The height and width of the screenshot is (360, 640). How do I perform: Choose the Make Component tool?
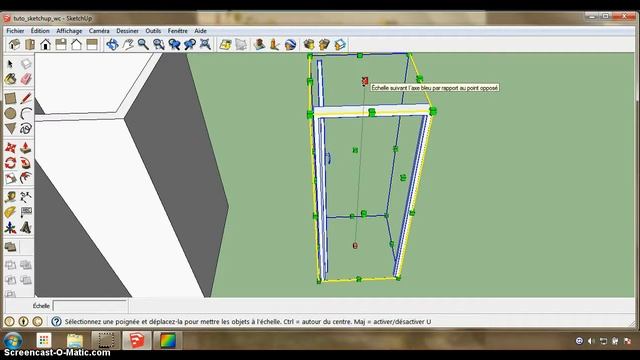26,64
